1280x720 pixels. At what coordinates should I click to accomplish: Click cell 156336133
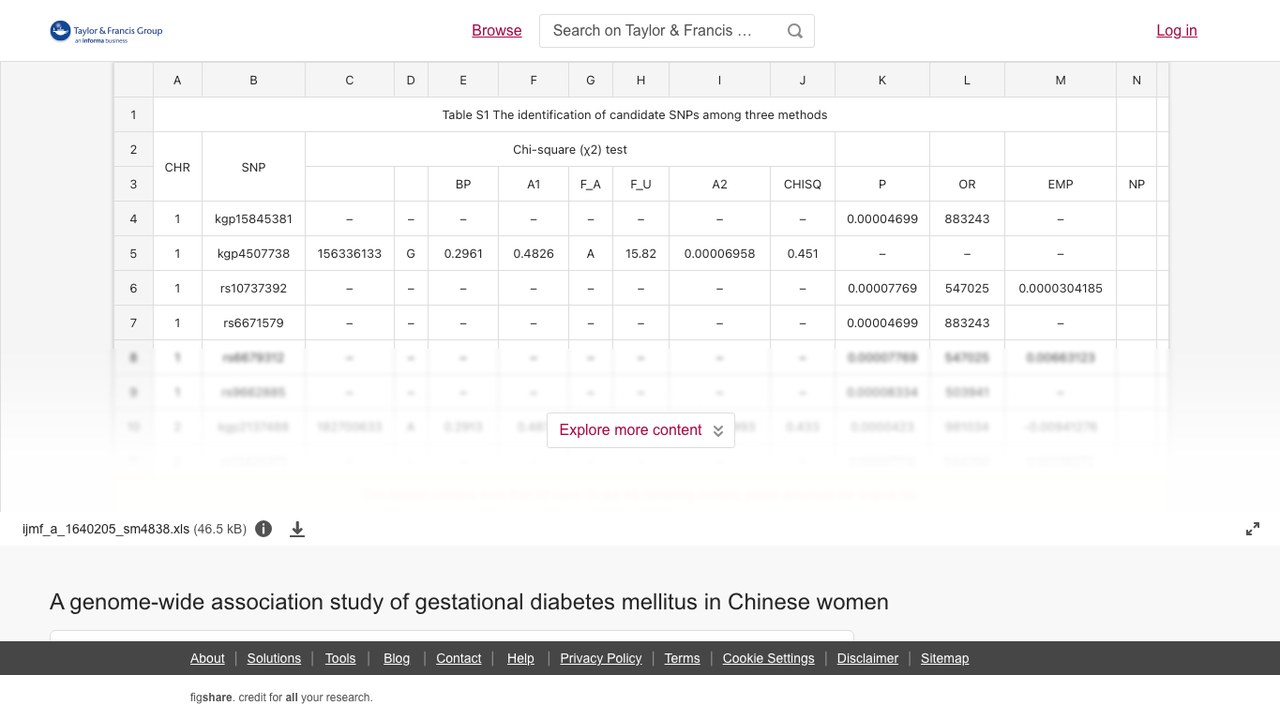(x=349, y=254)
